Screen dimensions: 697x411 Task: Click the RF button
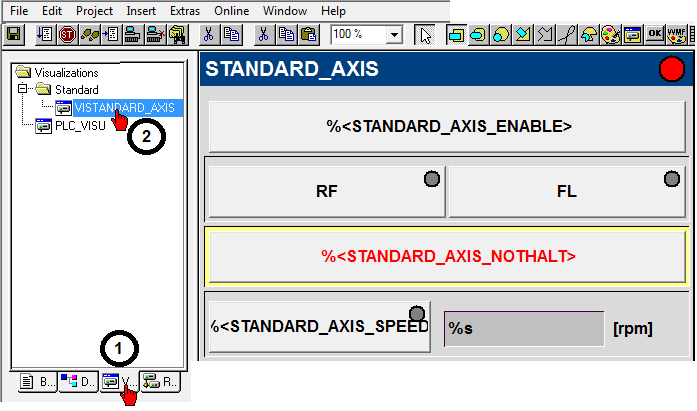(x=327, y=192)
